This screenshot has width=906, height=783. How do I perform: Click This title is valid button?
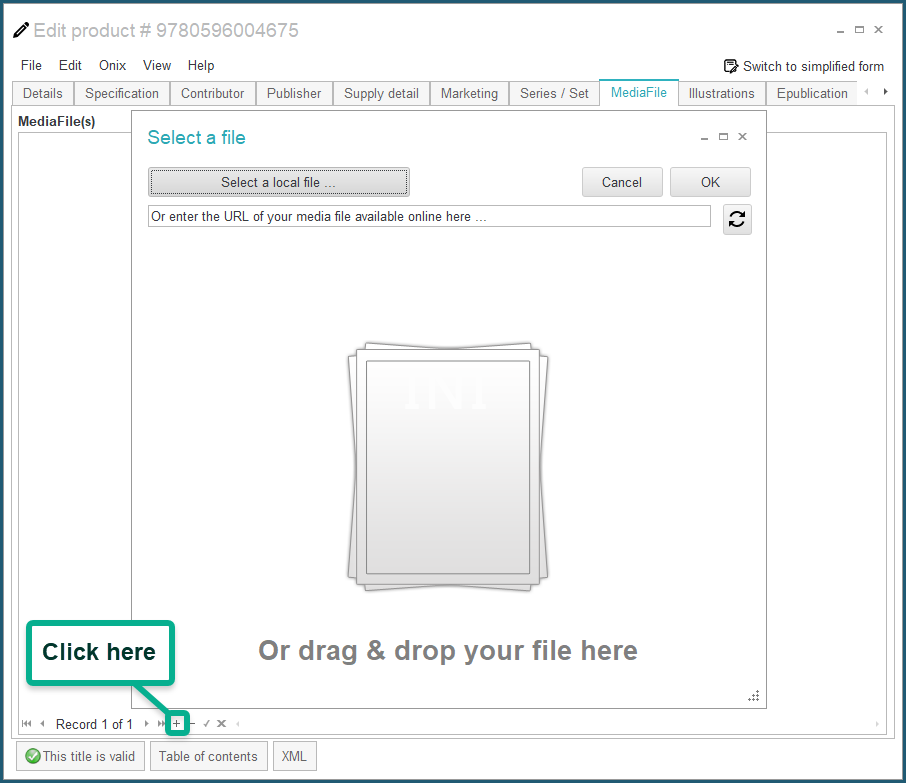80,756
